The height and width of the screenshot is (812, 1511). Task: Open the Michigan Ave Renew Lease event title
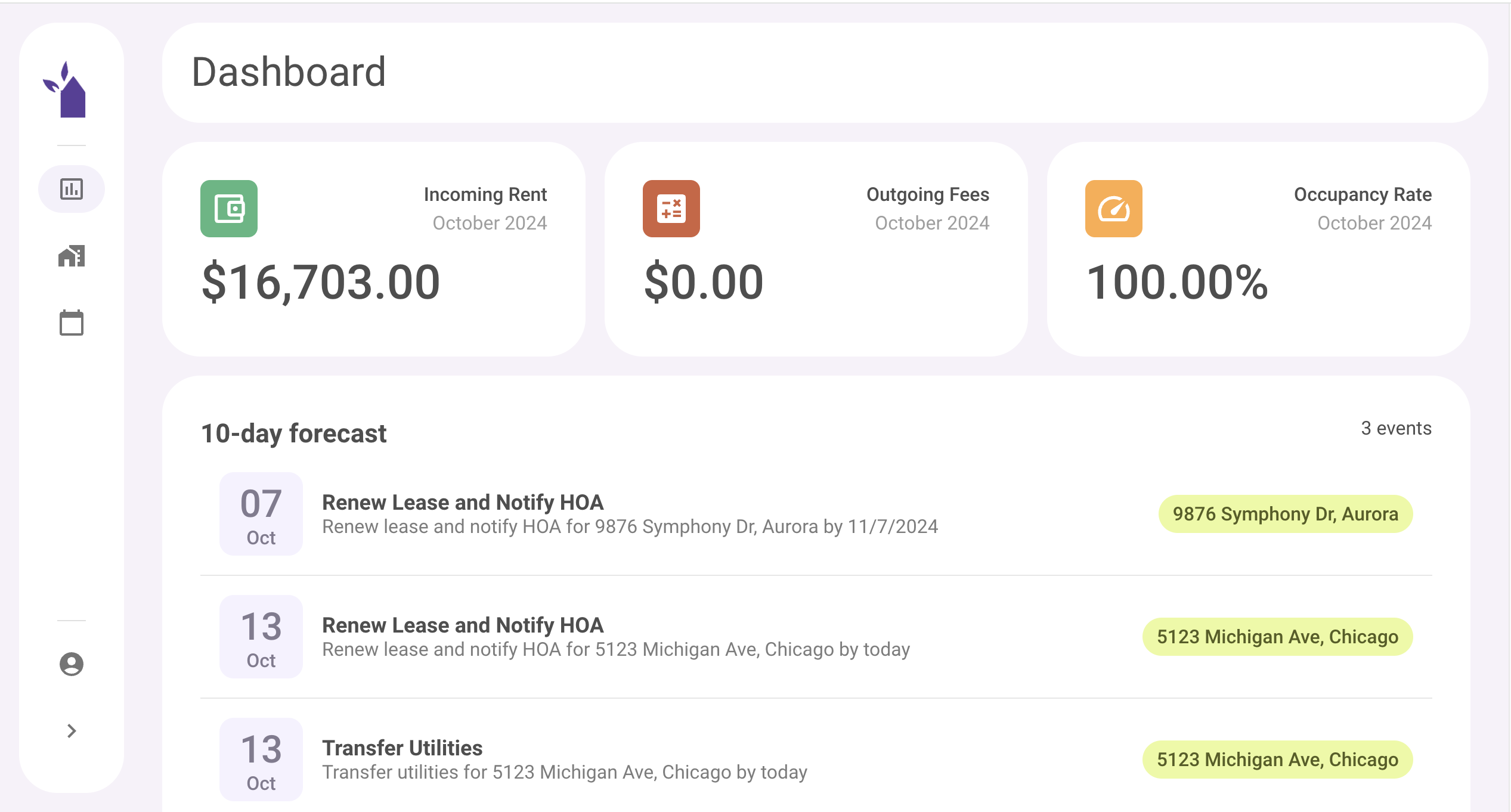click(x=463, y=625)
